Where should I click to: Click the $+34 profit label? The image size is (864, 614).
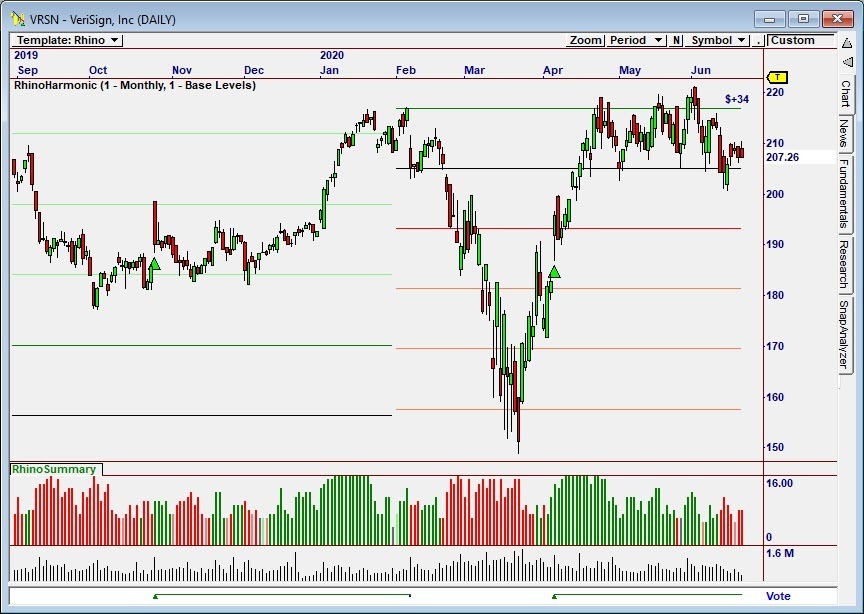[x=737, y=99]
